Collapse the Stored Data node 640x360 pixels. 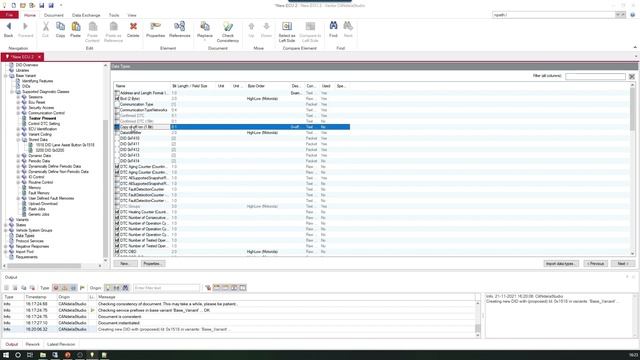click(x=18, y=140)
